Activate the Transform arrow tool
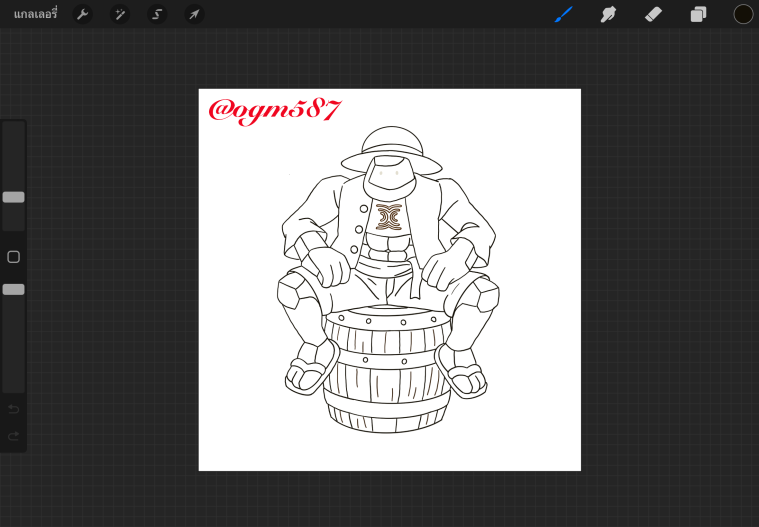Image resolution: width=759 pixels, height=527 pixels. coord(194,14)
